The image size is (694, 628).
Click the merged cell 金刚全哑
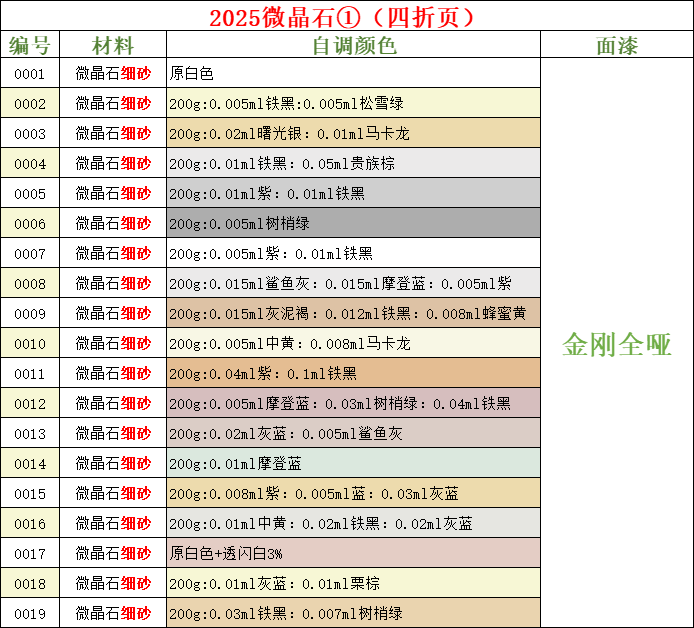click(616, 344)
